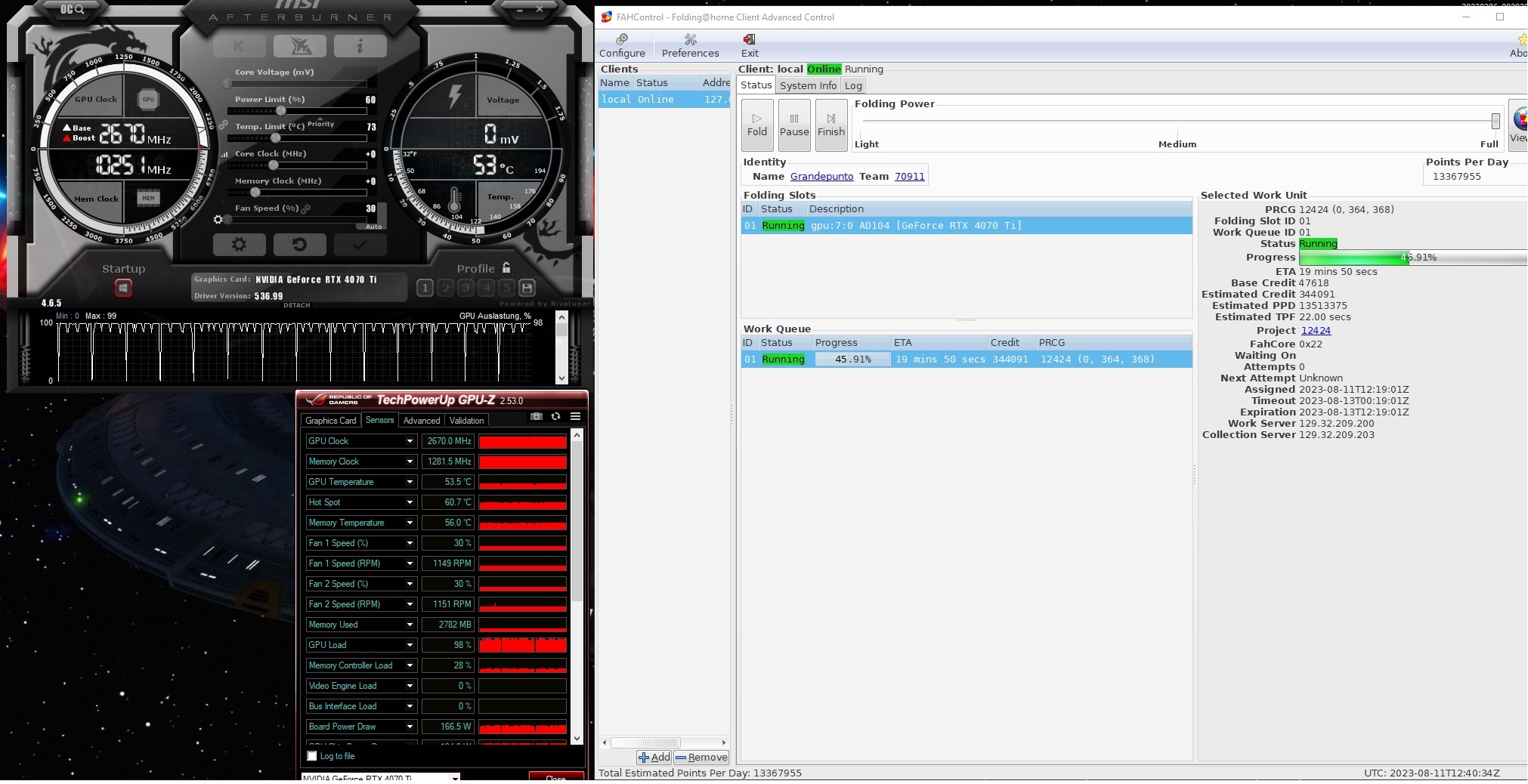Expand the Board Power Draw dropdown
This screenshot has height=784, width=1528.
pos(410,727)
